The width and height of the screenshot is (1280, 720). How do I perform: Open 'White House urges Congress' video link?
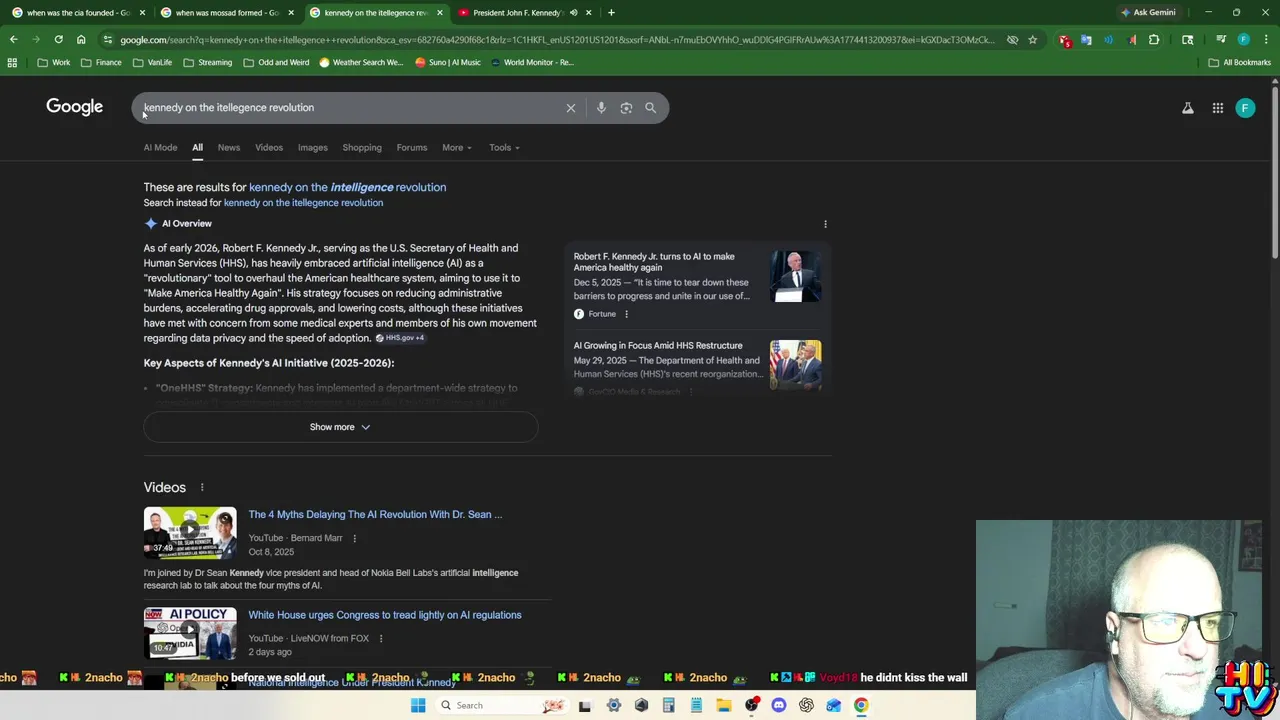(x=385, y=615)
